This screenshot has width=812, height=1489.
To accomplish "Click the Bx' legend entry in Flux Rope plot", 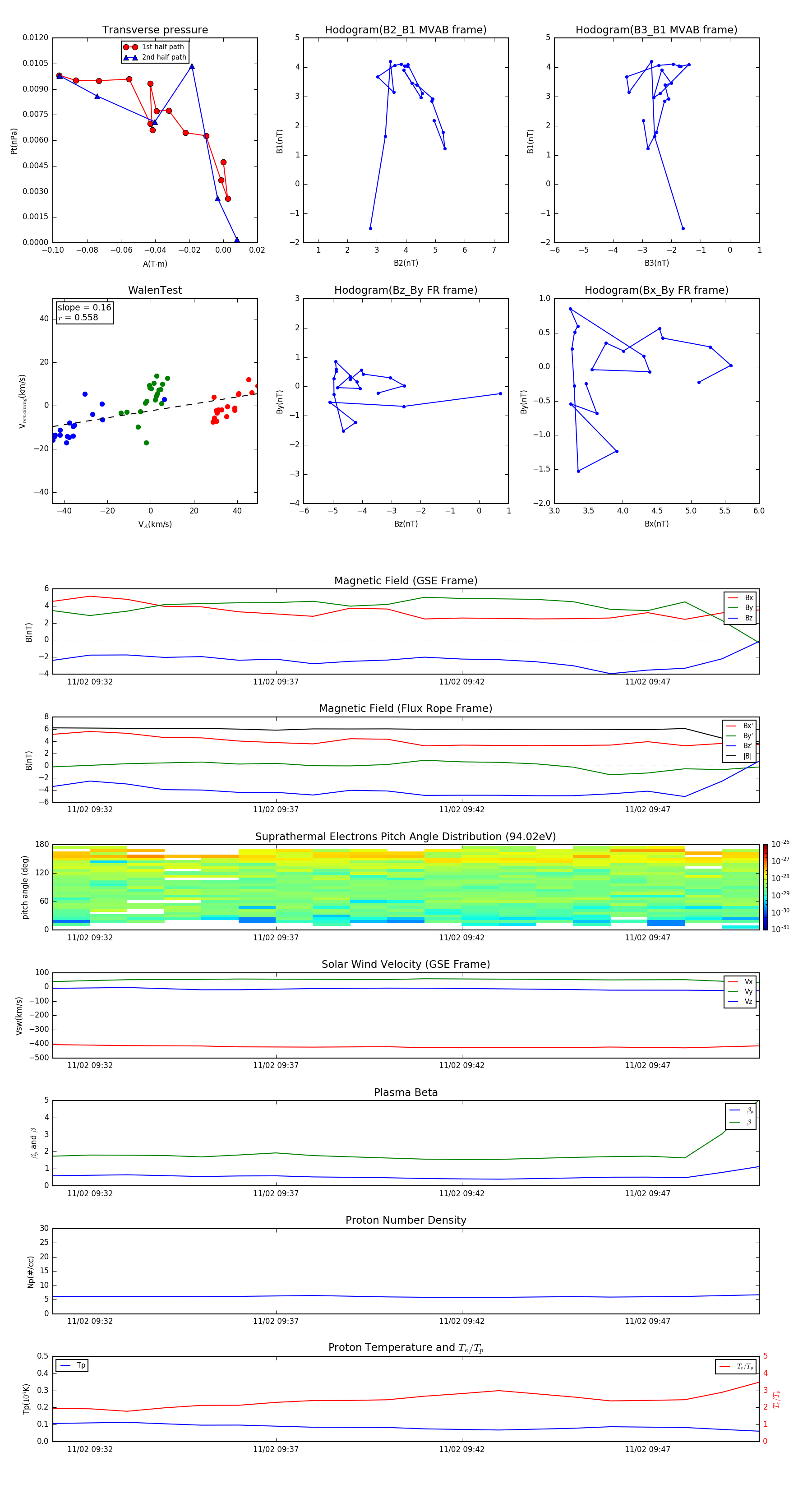I will point(740,726).
